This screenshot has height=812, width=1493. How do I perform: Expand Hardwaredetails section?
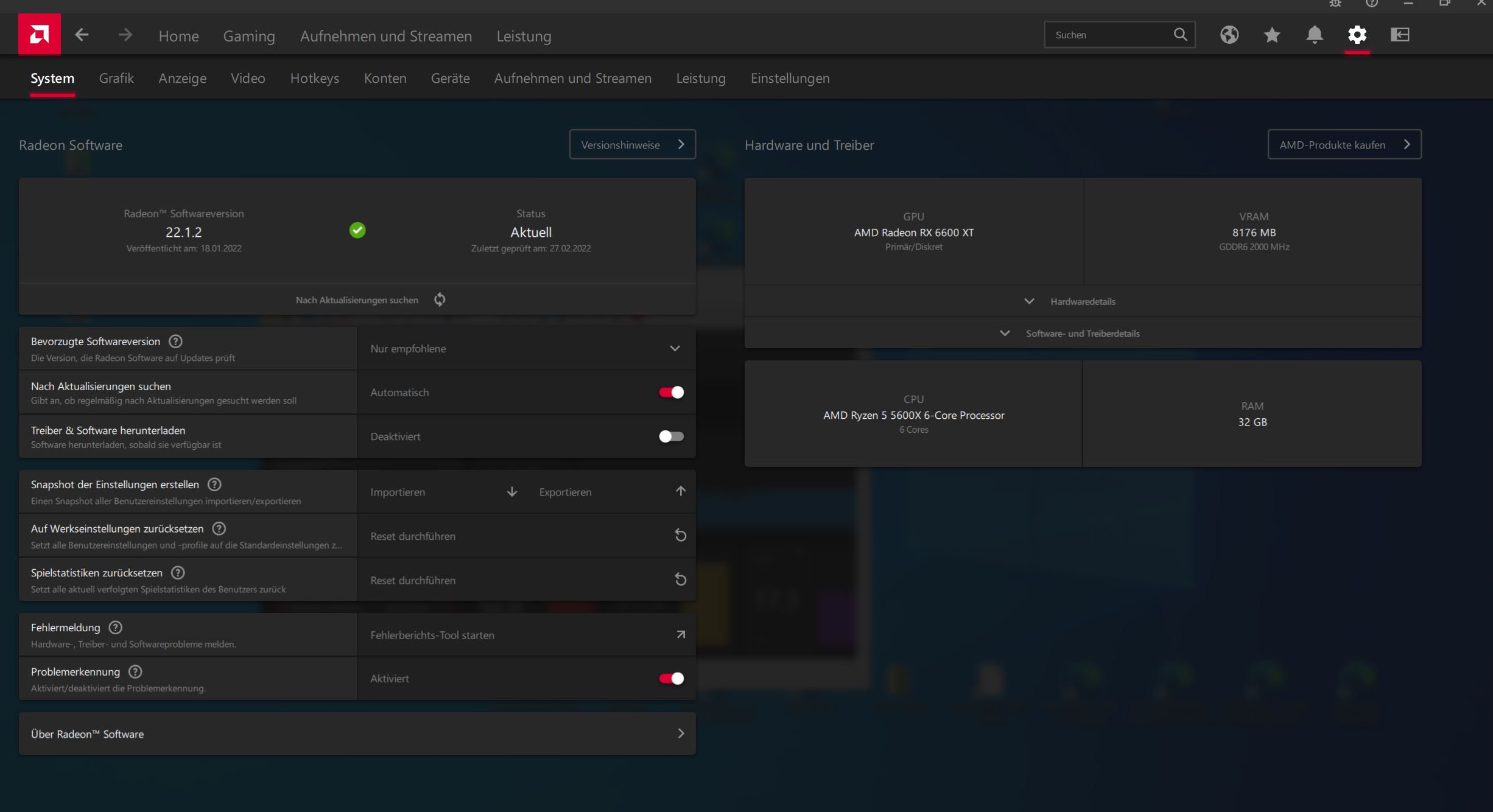coord(1082,301)
